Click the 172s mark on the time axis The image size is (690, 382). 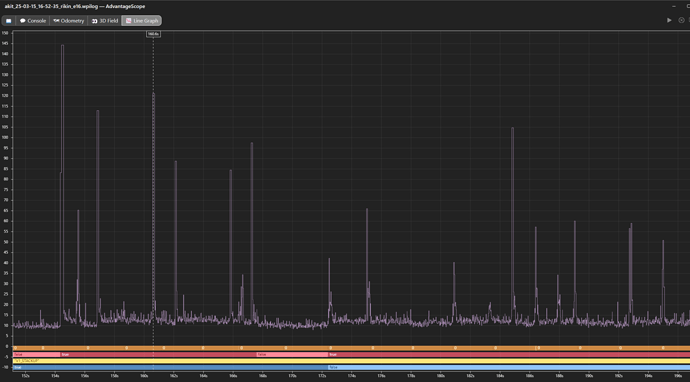[x=322, y=376]
